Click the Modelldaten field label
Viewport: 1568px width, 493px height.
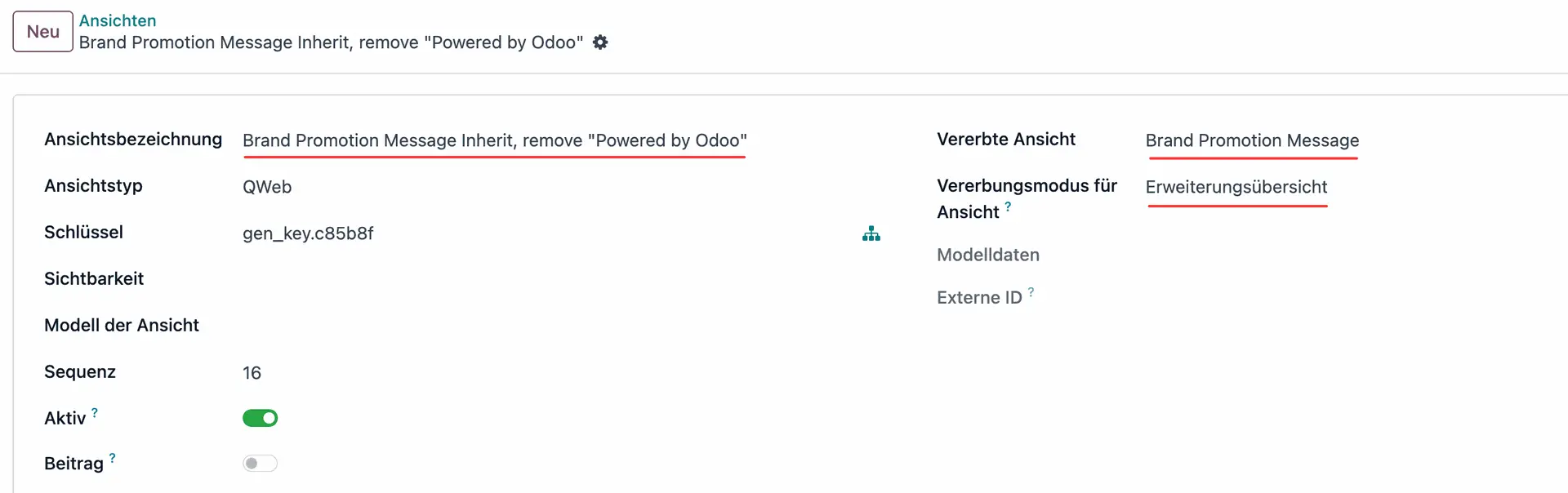pyautogui.click(x=987, y=255)
